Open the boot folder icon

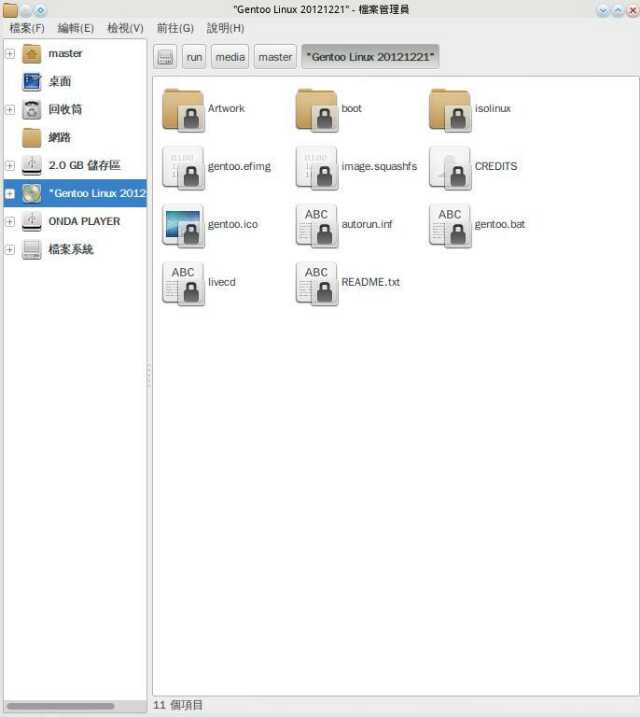[316, 110]
